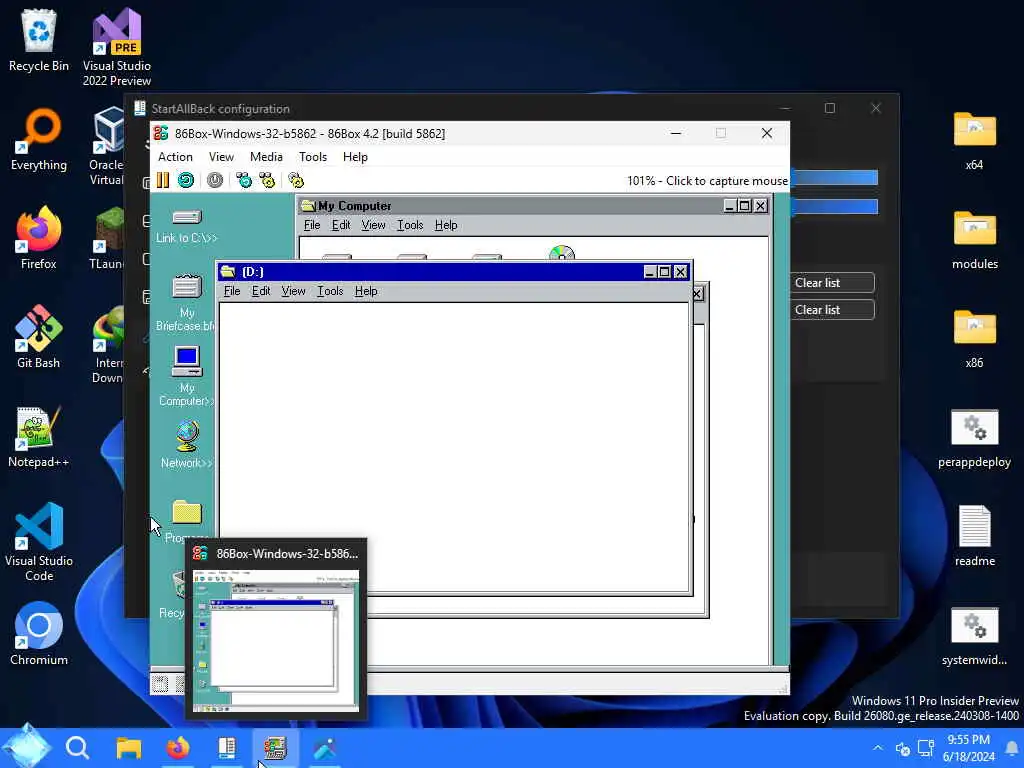Select the Firefox desktop icon
The width and height of the screenshot is (1024, 768).
pyautogui.click(x=39, y=238)
